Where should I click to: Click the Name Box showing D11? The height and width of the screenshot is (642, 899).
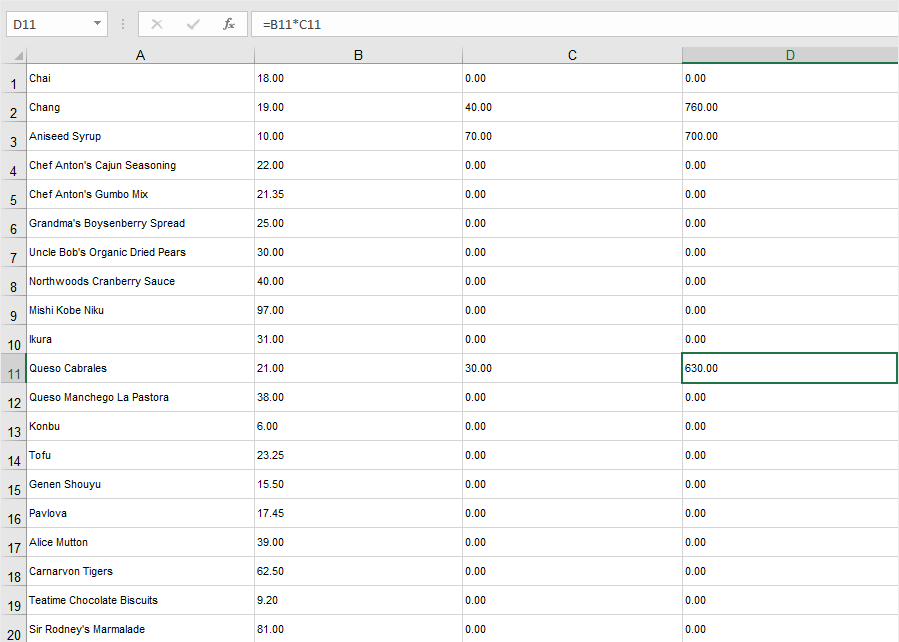pos(50,24)
